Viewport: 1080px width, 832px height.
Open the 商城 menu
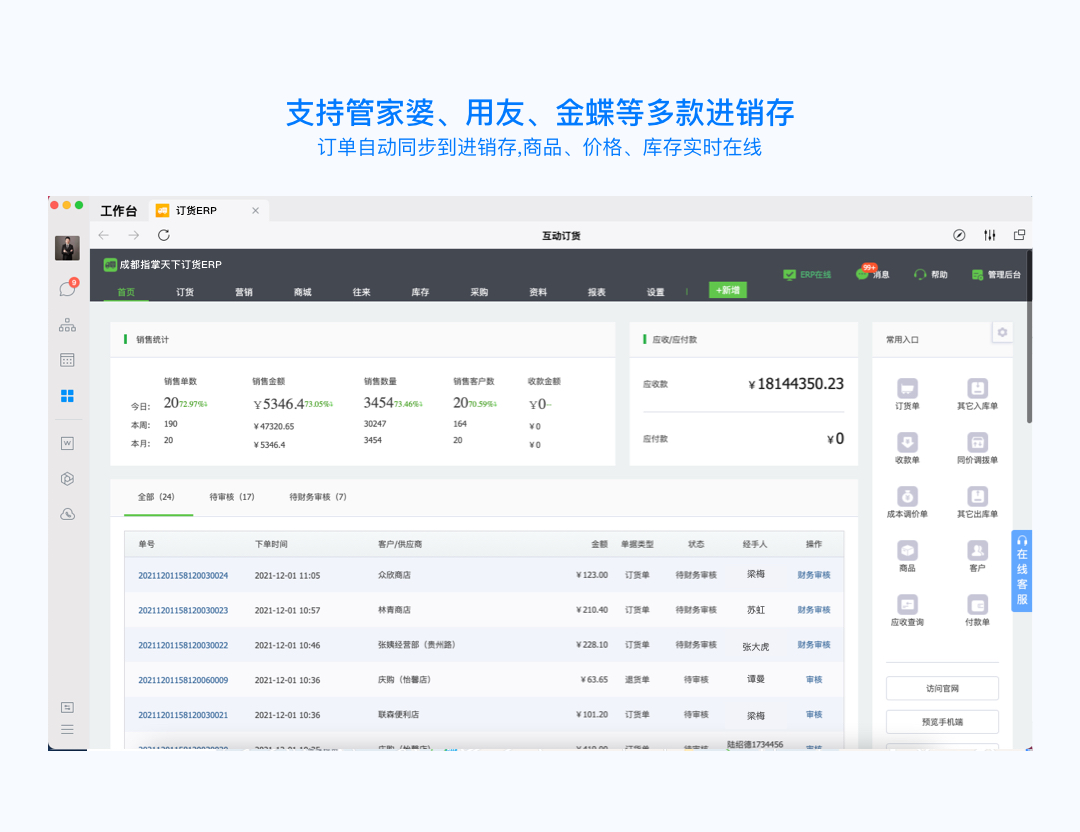click(302, 292)
